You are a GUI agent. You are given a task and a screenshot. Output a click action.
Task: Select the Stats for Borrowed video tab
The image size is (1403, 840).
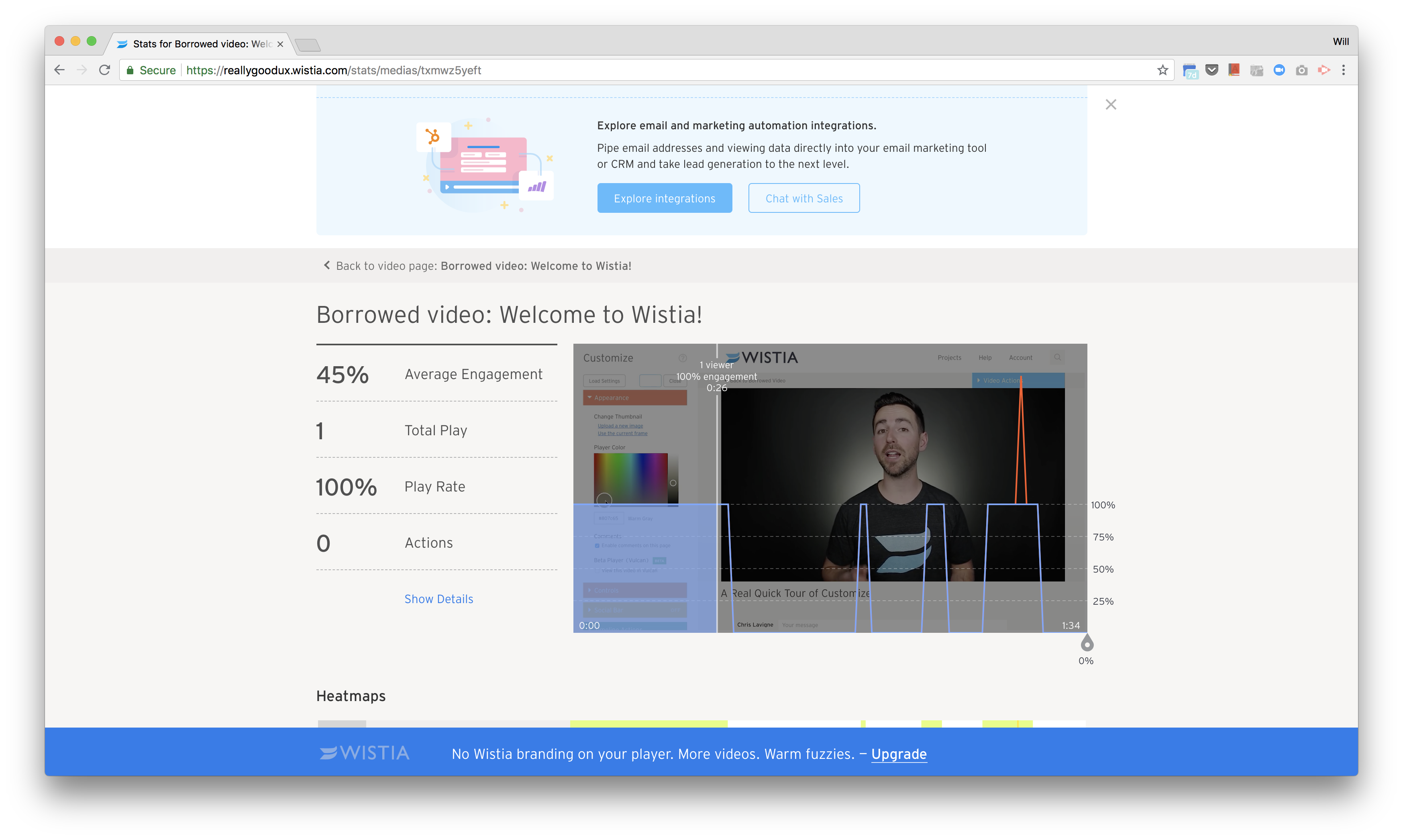201,44
